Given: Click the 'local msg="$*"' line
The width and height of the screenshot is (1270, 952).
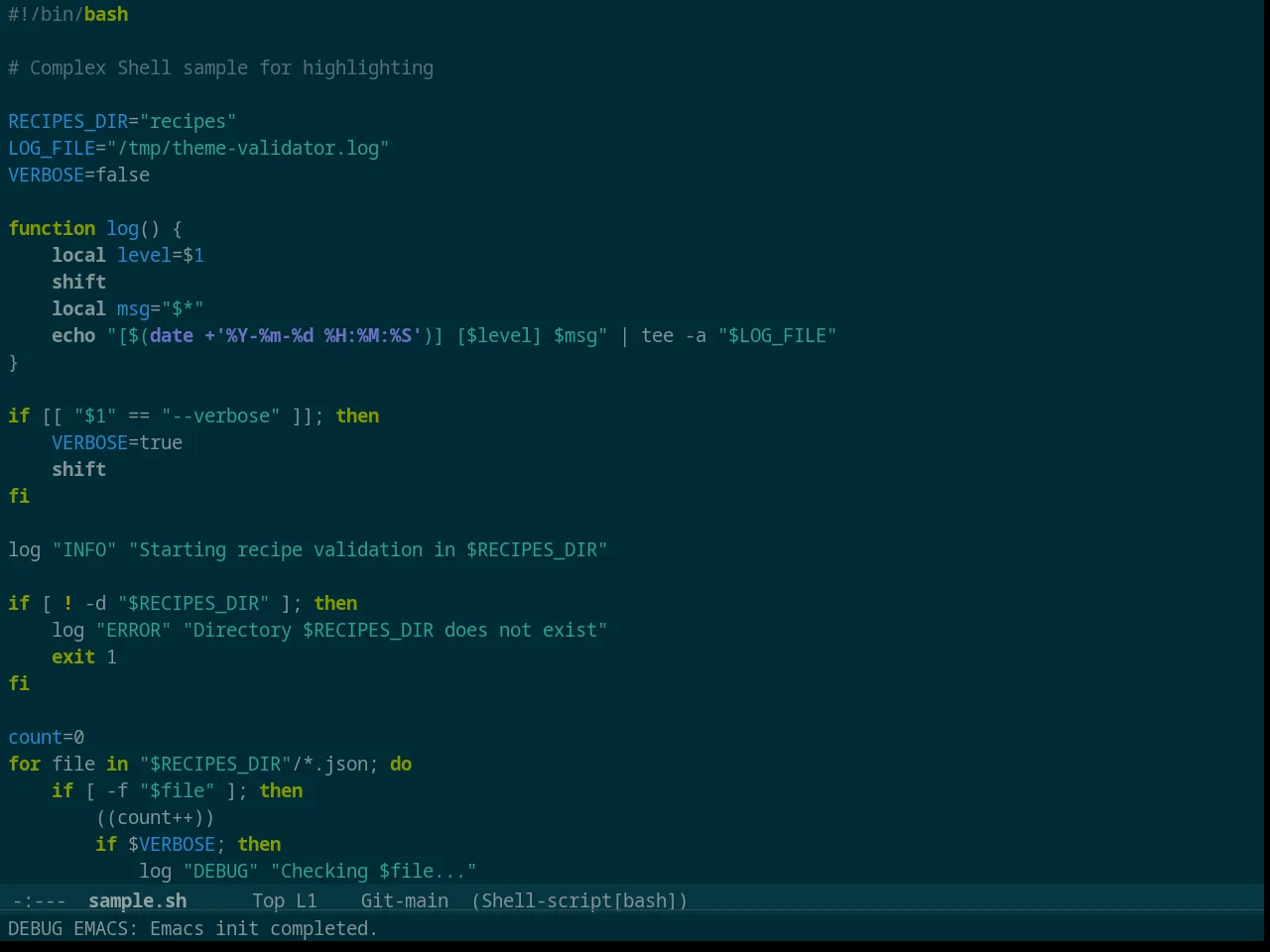Looking at the screenshot, I should pyautogui.click(x=128, y=308).
